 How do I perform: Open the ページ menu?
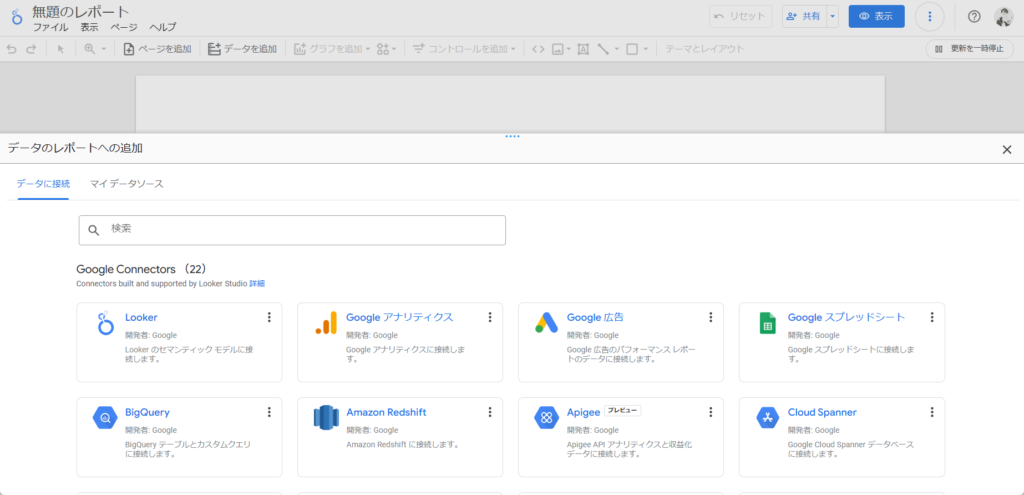pos(124,27)
